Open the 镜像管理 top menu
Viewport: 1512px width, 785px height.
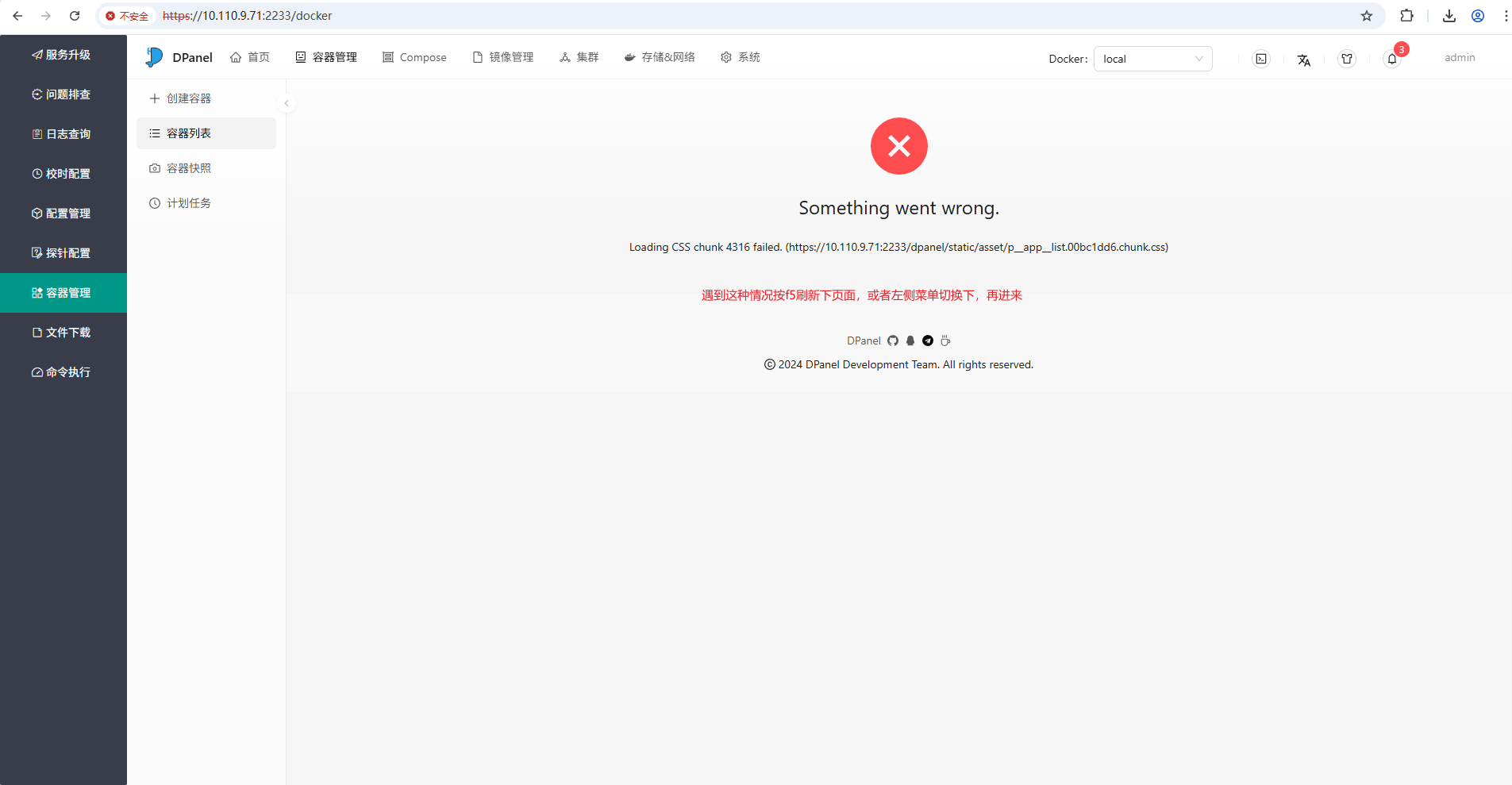(503, 57)
